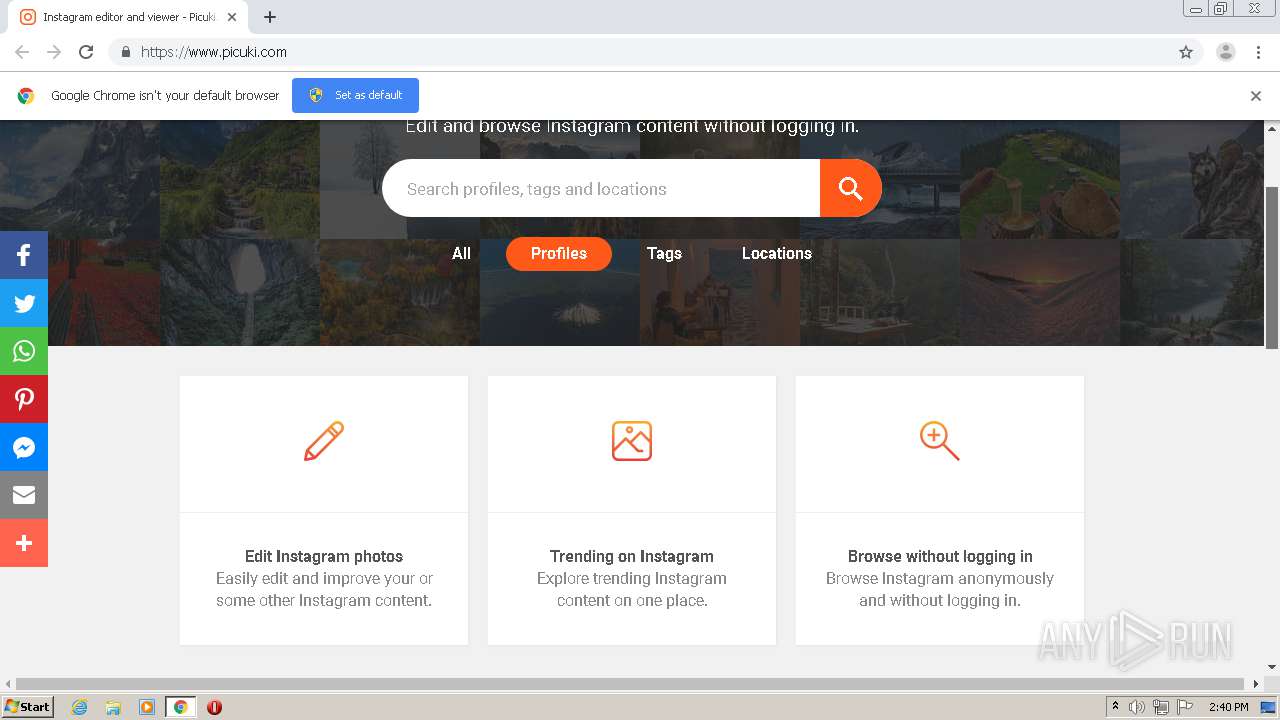Image resolution: width=1280 pixels, height=720 pixels.
Task: Open volume control in system tray
Action: (x=1137, y=707)
